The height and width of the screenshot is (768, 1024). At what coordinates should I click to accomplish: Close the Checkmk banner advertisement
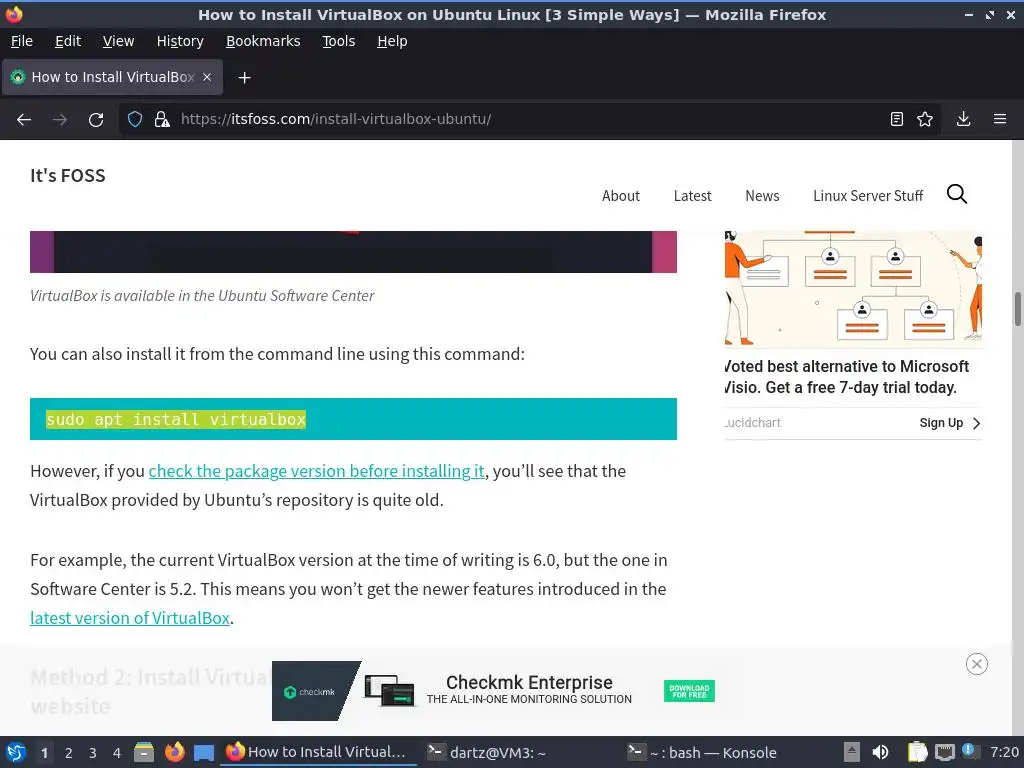coord(976,664)
